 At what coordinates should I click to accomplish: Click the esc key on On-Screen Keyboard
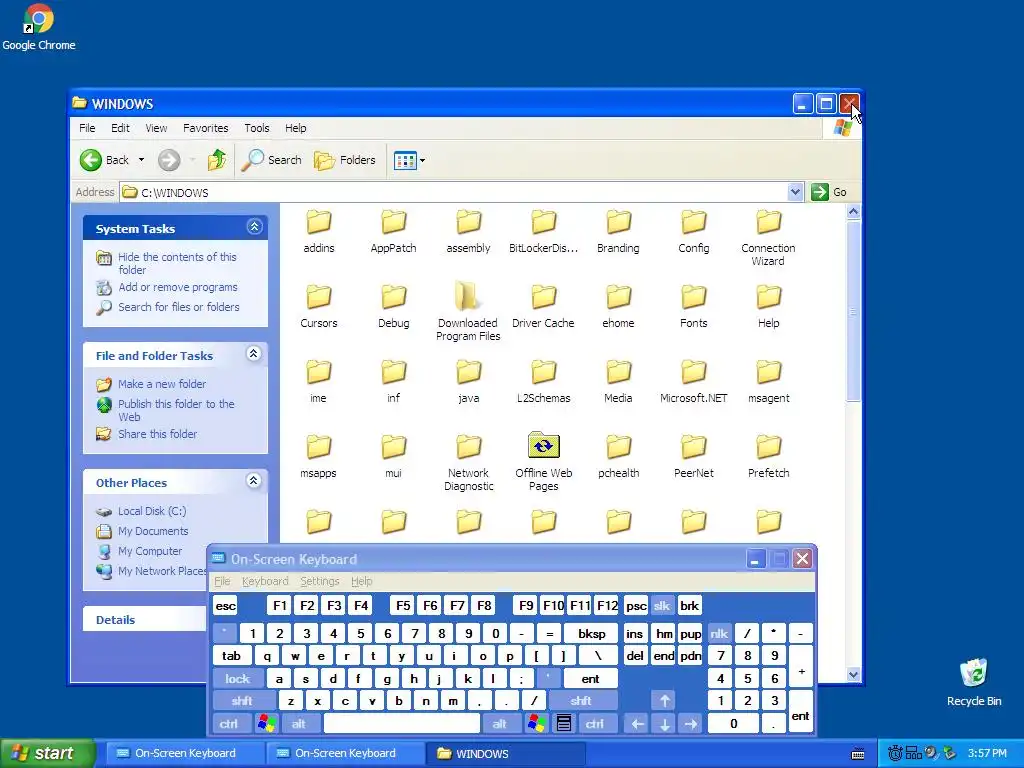225,605
